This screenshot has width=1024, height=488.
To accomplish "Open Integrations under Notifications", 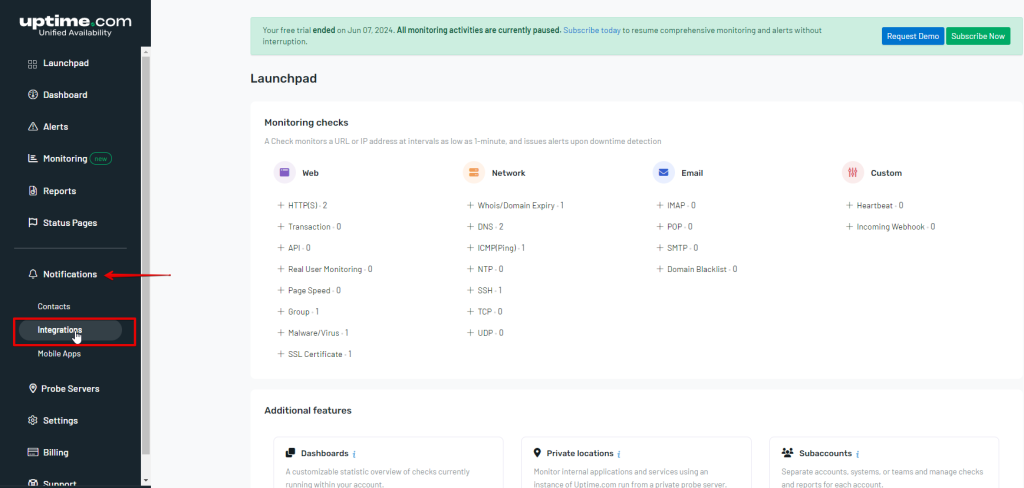I will pos(60,330).
